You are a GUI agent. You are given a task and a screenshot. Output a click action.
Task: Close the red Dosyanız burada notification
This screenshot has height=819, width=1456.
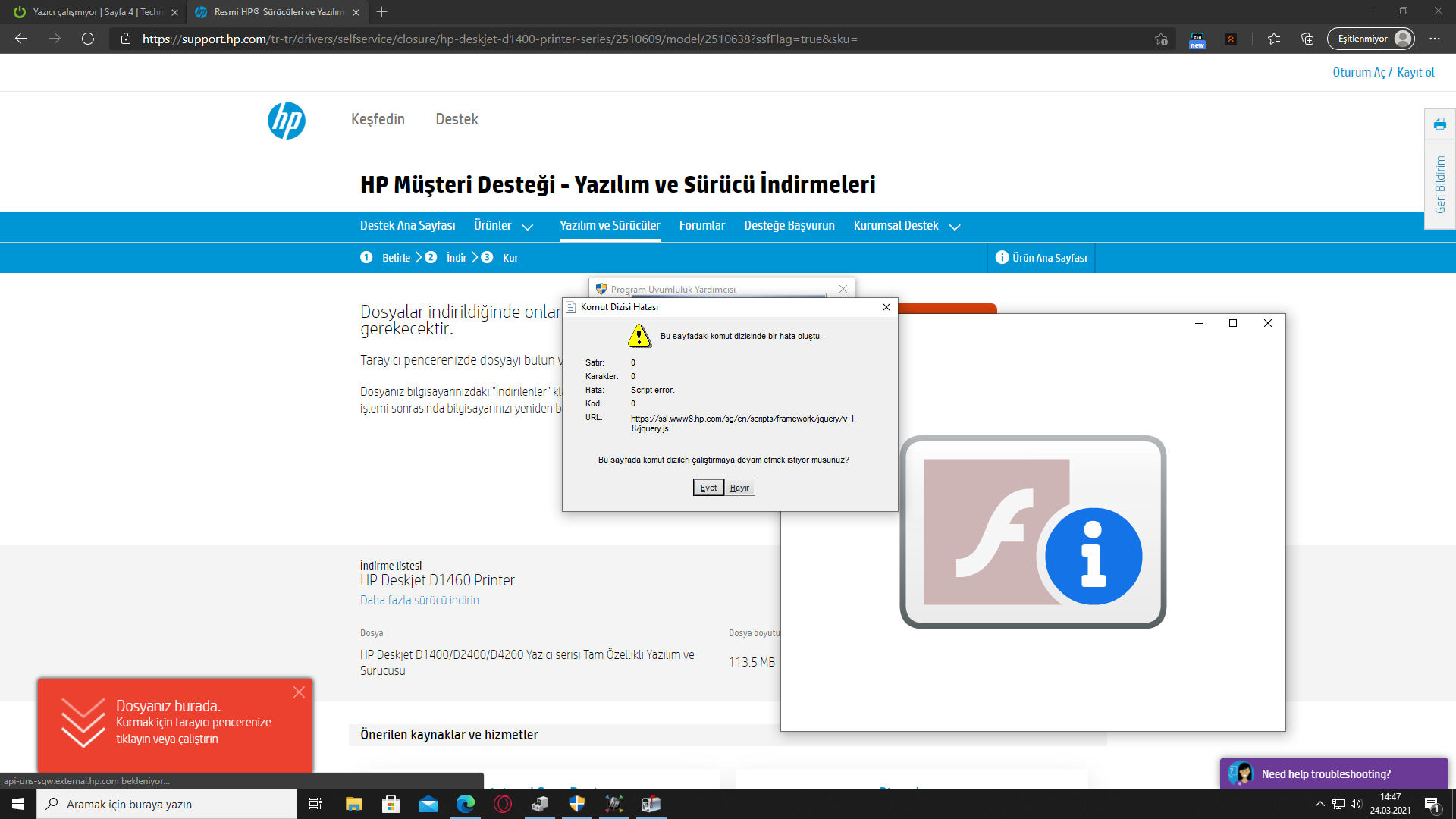(x=299, y=692)
